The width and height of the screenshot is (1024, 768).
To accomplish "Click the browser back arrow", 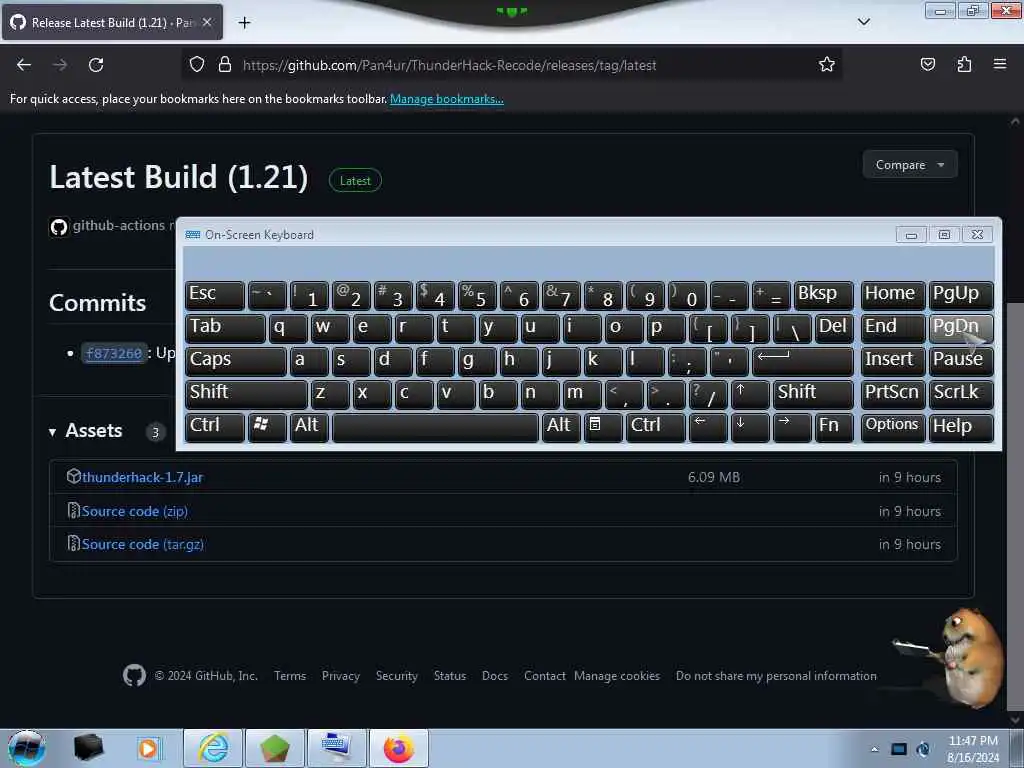I will point(24,65).
